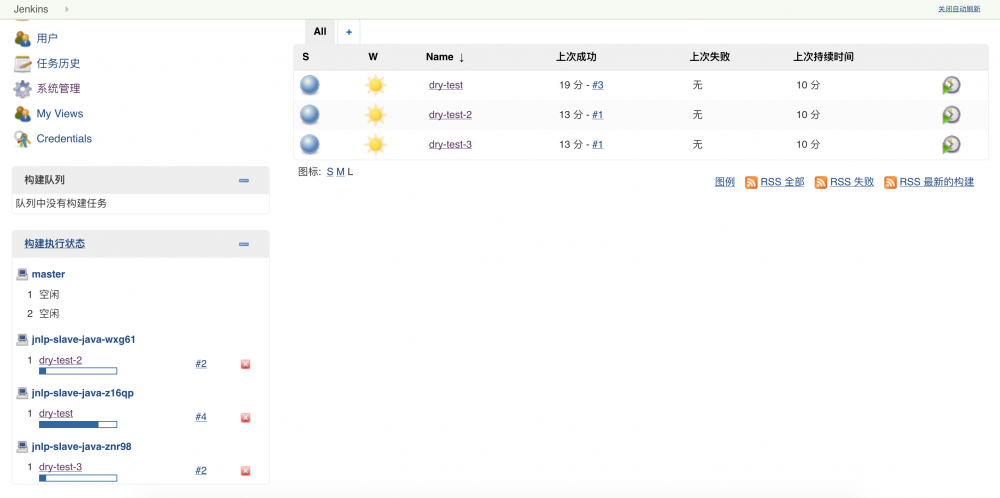This screenshot has width=1000, height=498.
Task: Click the Credentials keys icon
Action: (22, 138)
